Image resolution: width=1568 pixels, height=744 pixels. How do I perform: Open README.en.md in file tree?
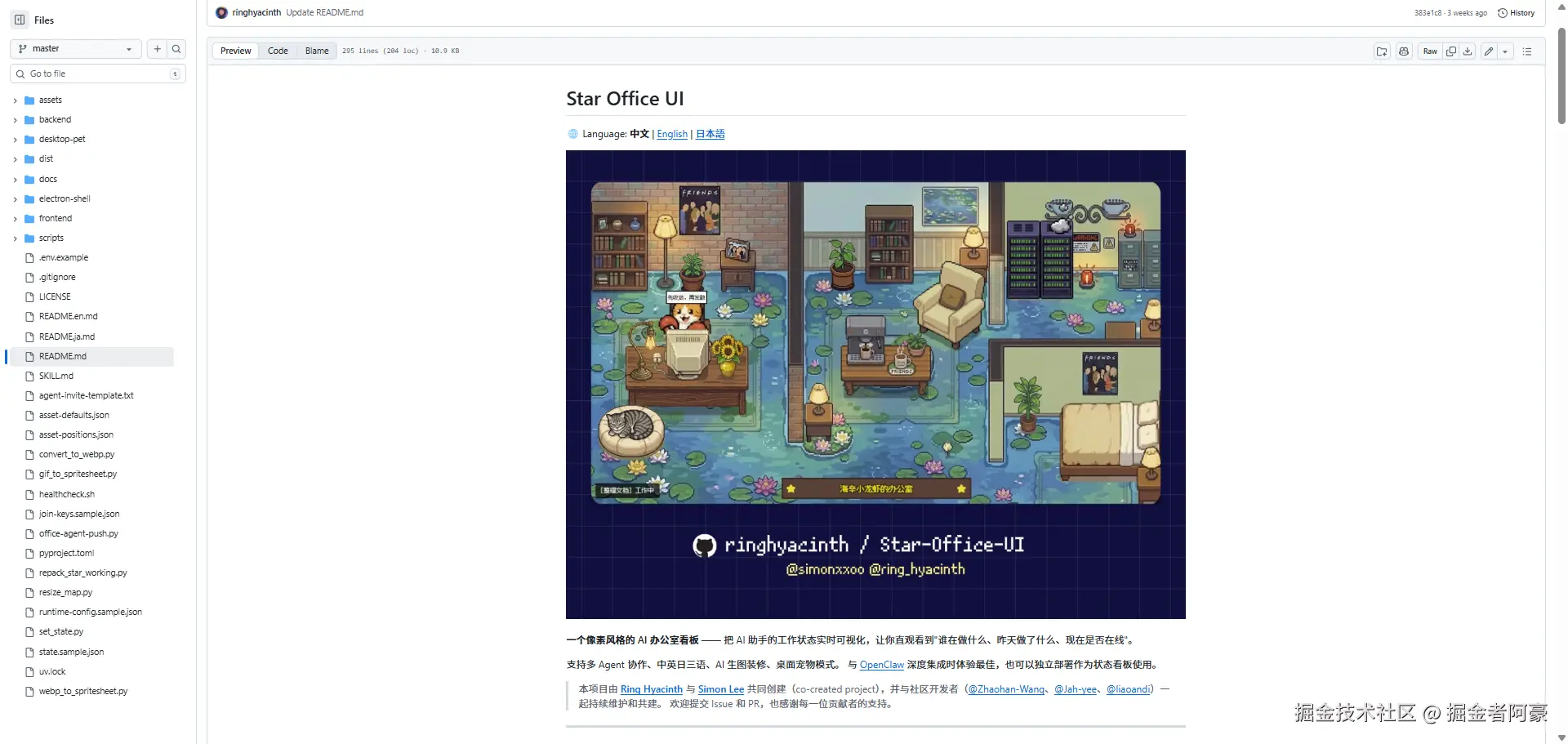point(68,316)
